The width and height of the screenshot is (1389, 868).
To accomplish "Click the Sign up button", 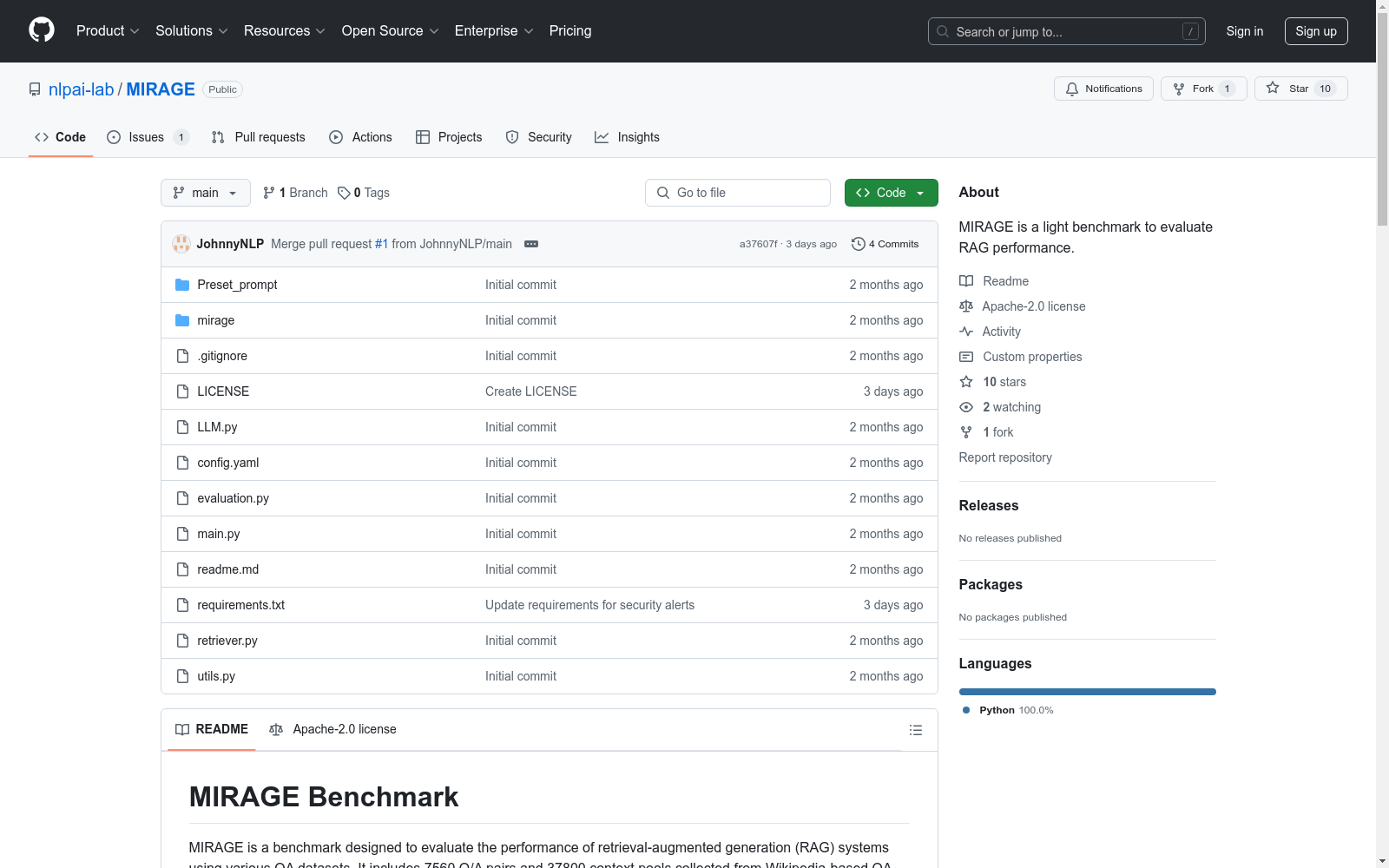I will coord(1316,31).
